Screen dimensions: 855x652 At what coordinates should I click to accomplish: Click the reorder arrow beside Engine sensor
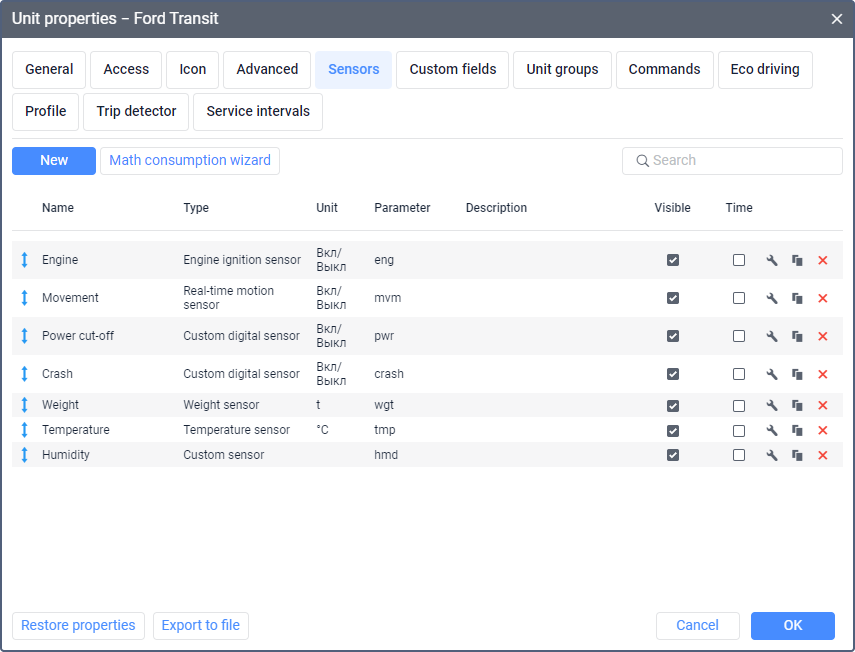pos(25,260)
